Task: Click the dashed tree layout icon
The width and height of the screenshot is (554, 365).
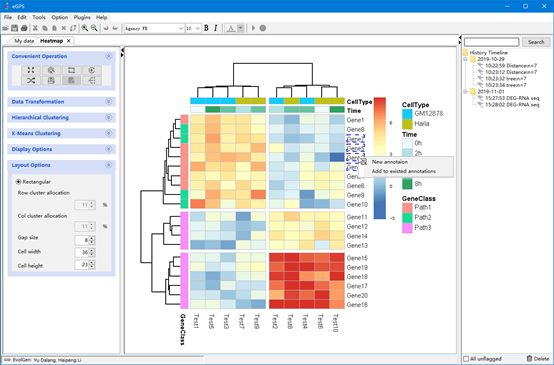Action: (92, 81)
